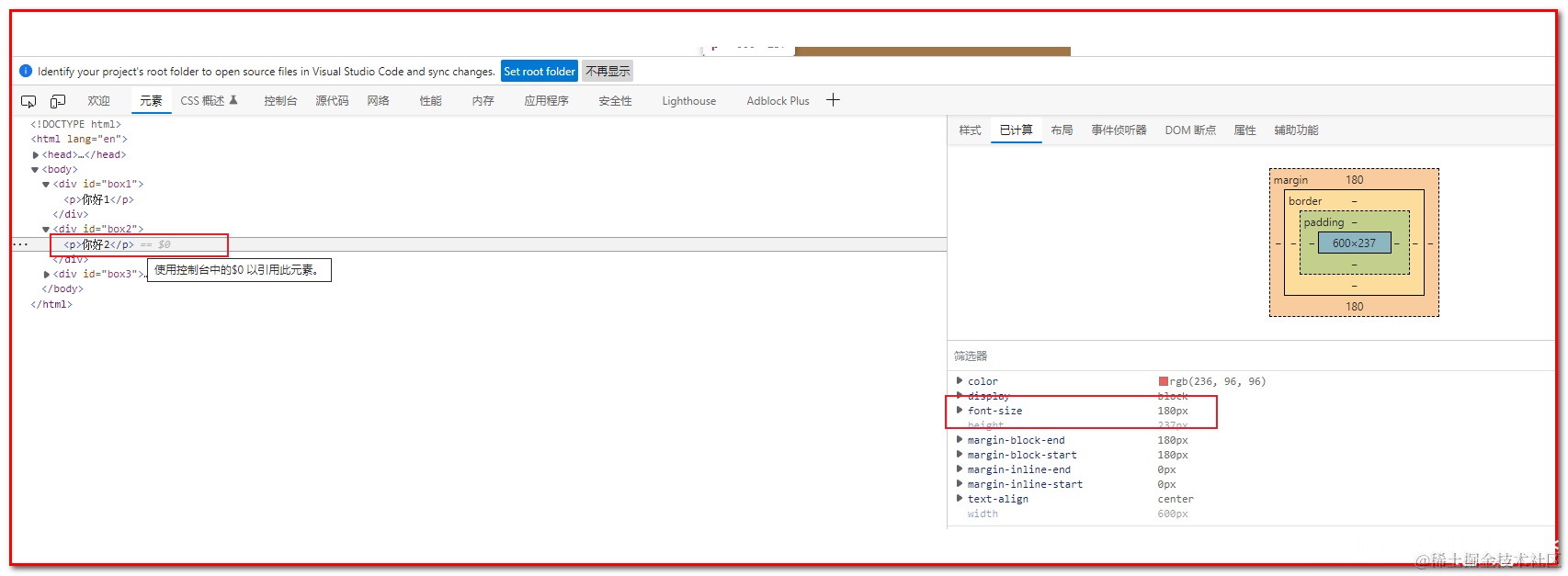Screen dimensions: 1568x576
Task: Expand the div box3 node
Action: (x=47, y=275)
